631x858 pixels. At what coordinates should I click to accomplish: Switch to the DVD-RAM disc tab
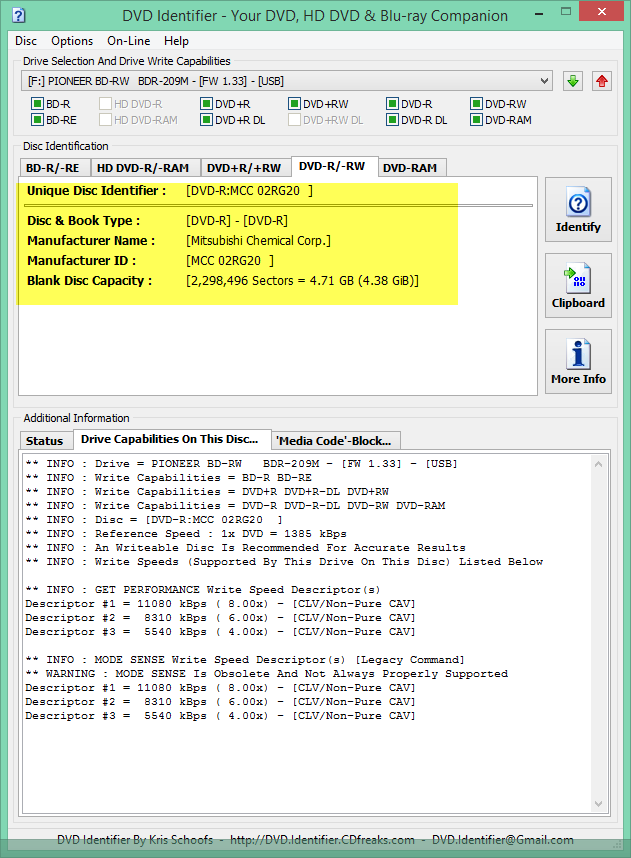pyautogui.click(x=410, y=168)
